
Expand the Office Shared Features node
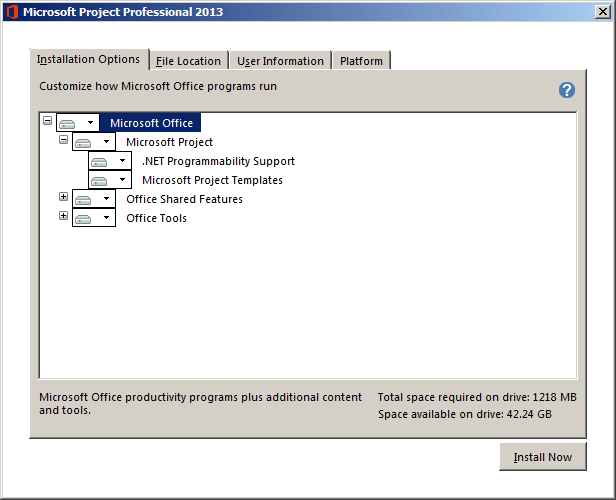(63, 196)
